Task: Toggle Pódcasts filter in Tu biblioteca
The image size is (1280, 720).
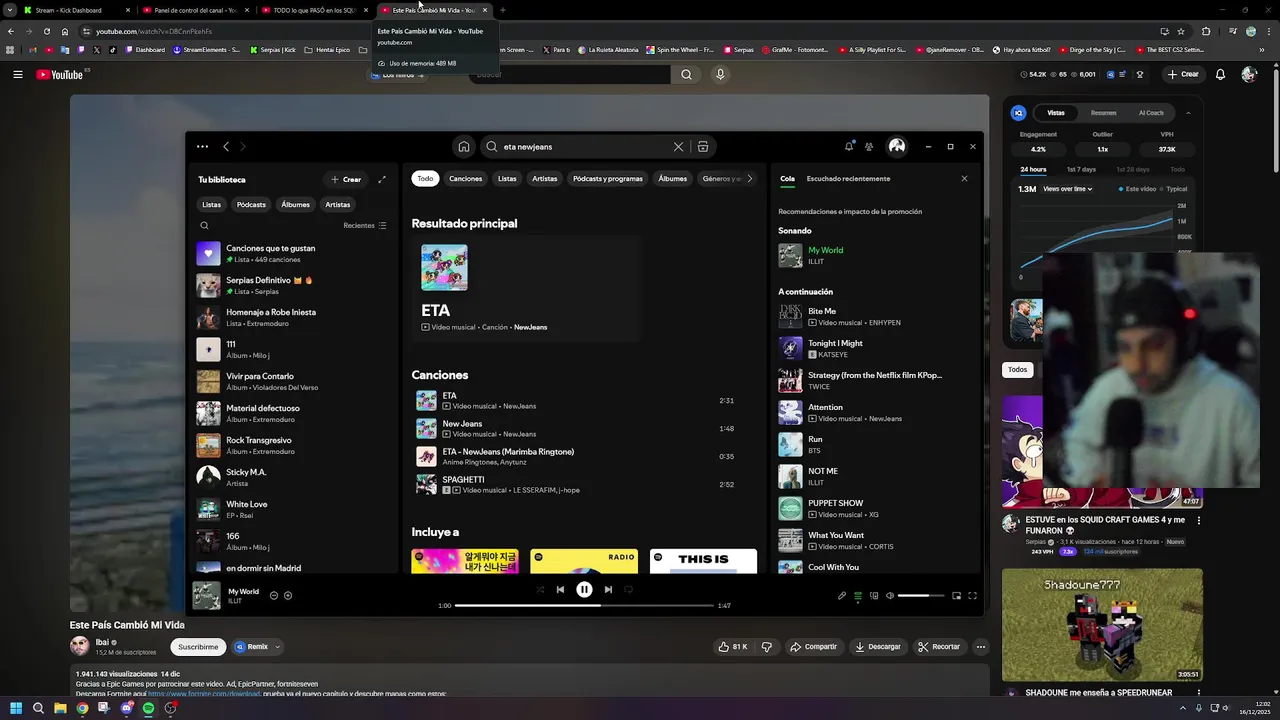Action: coord(251,205)
